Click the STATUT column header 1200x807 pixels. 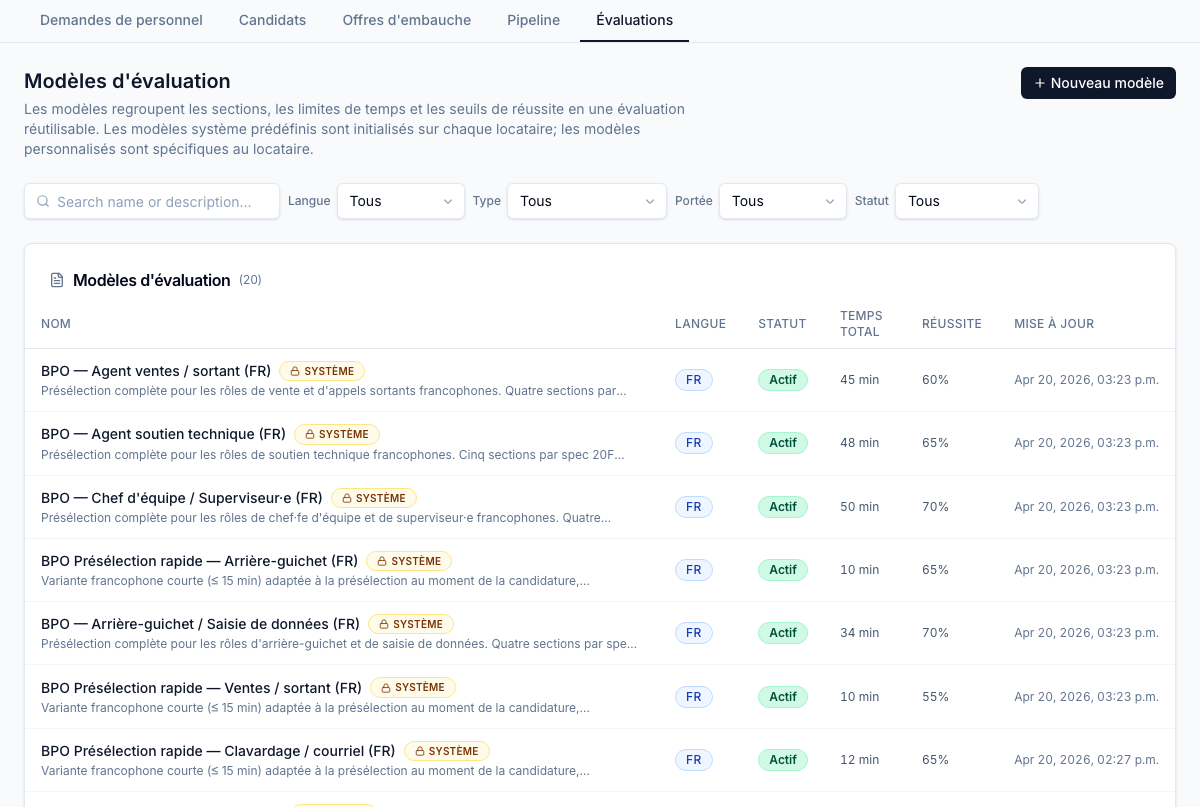[x=782, y=324]
